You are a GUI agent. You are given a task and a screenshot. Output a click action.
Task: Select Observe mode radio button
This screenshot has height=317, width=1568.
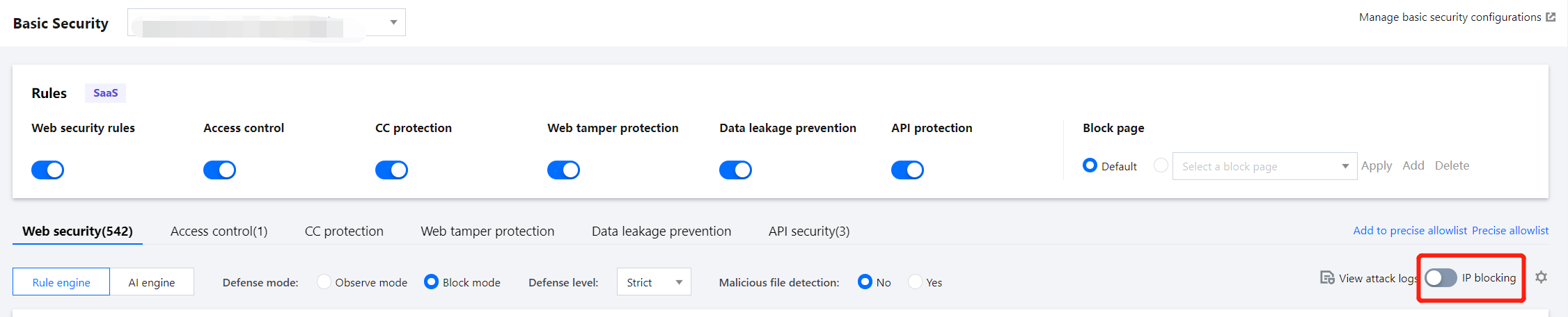click(x=324, y=282)
